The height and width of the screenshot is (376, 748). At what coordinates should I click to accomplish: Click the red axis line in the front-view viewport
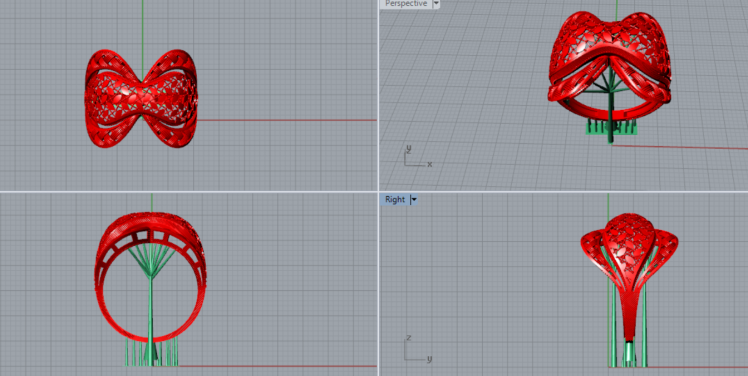tap(278, 366)
